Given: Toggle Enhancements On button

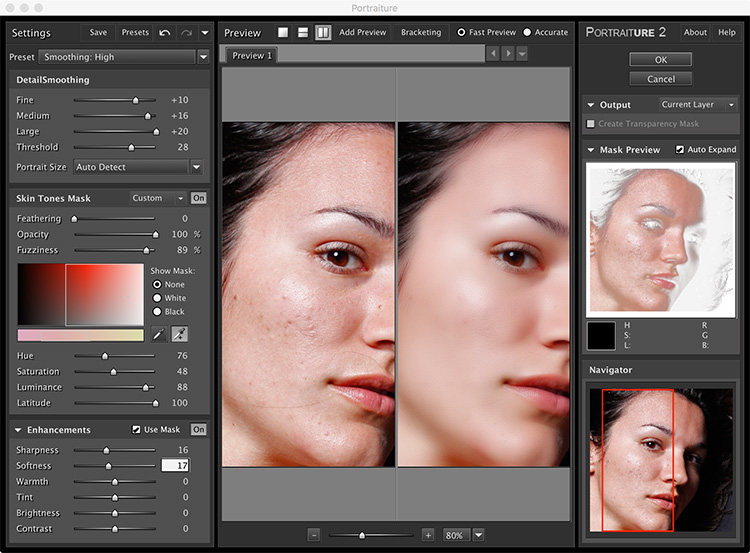Looking at the screenshot, I should 199,430.
